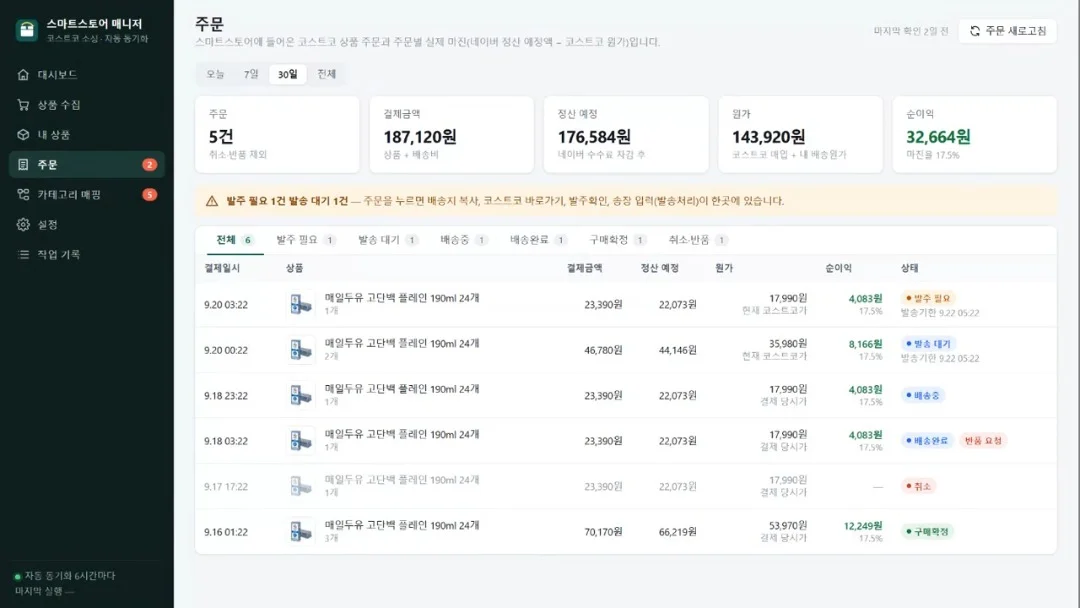1080x608 pixels.
Task: Click the 설정 gear icon
Action: coord(23,224)
